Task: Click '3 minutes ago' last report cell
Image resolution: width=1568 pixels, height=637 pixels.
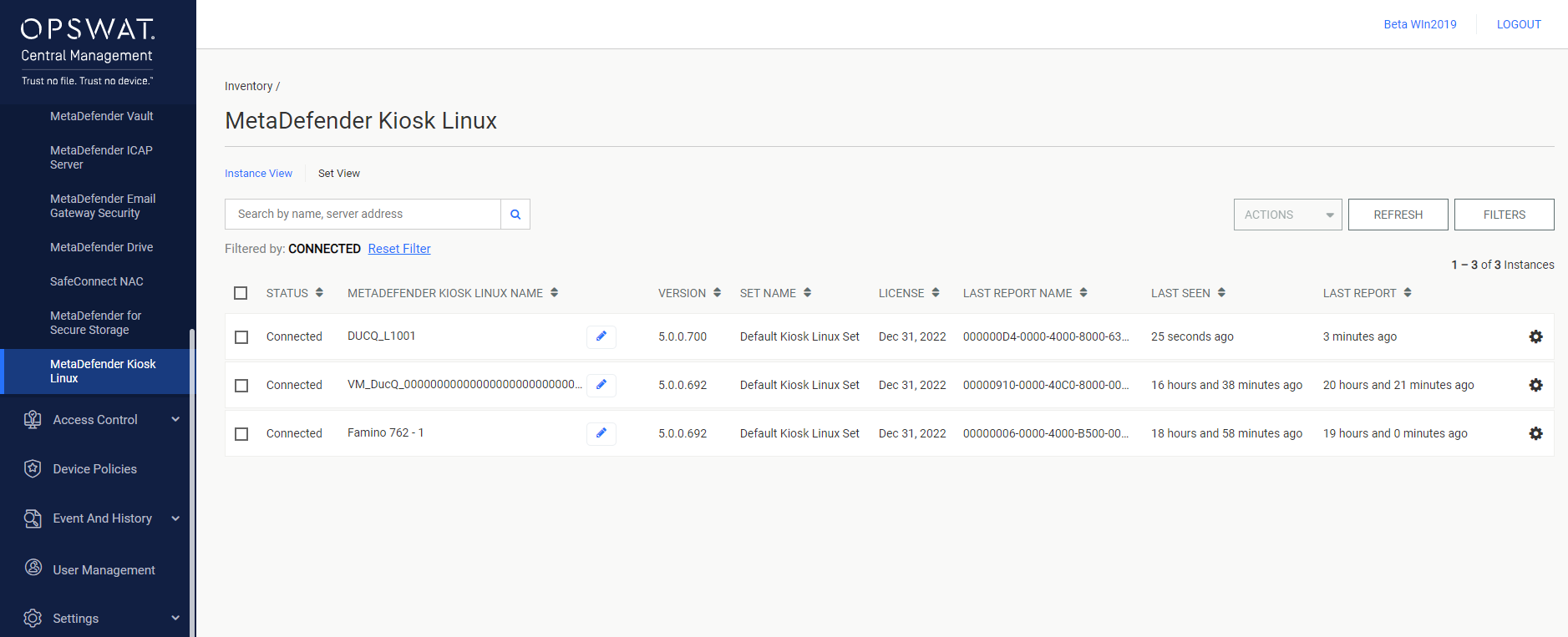Action: [1360, 336]
